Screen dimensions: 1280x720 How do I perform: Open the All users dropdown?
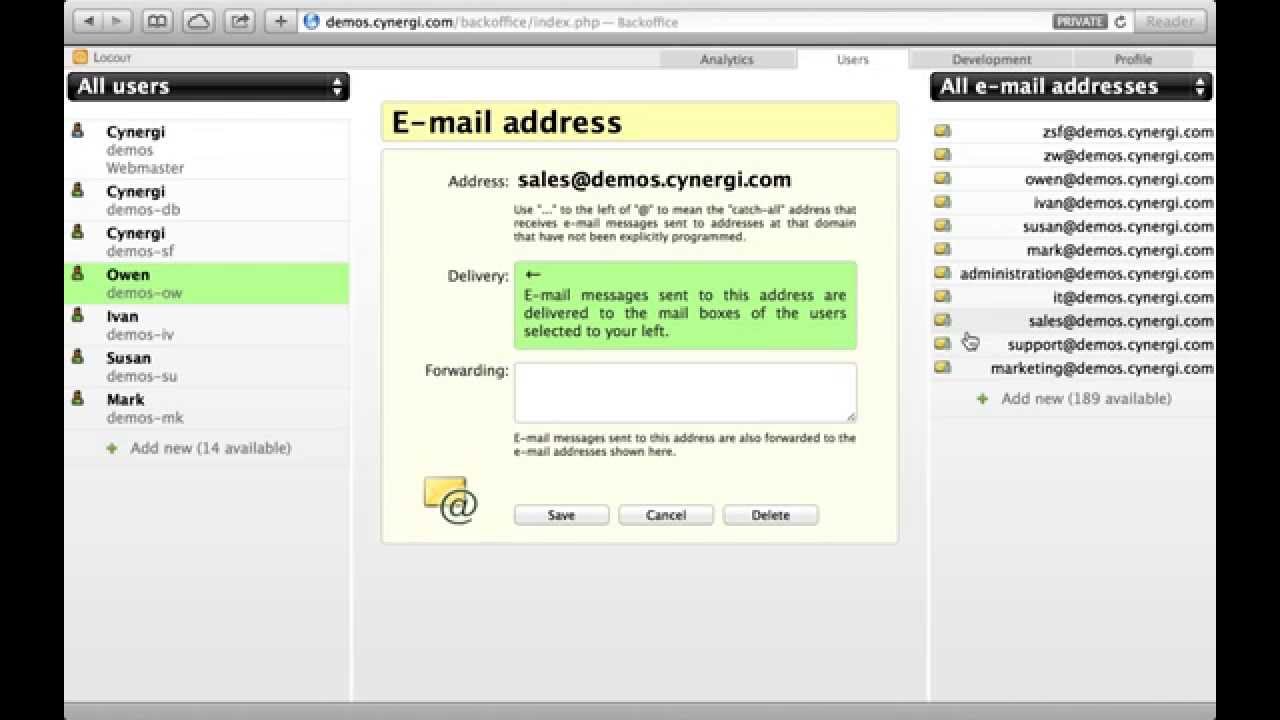coord(208,86)
